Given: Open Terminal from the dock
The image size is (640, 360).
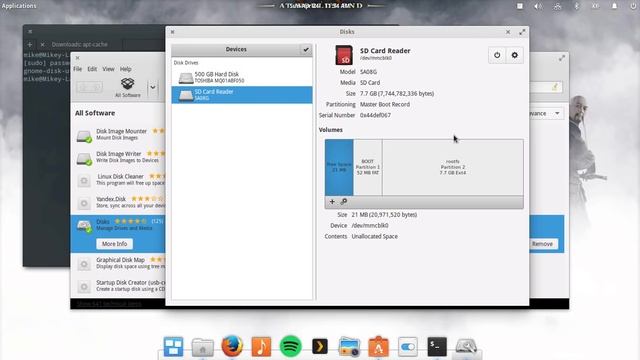Looking at the screenshot, I should pos(437,347).
